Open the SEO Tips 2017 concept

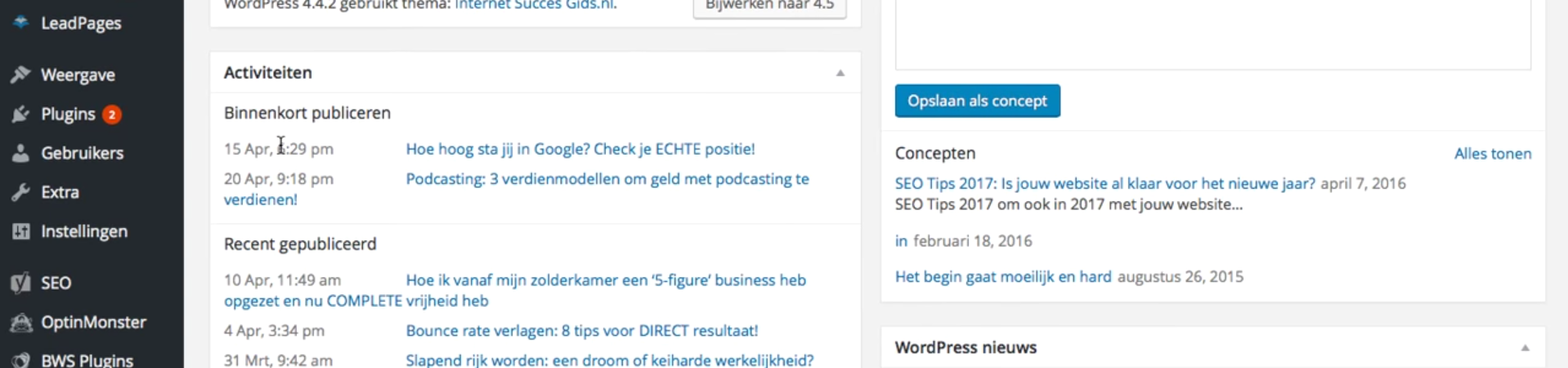1104,183
